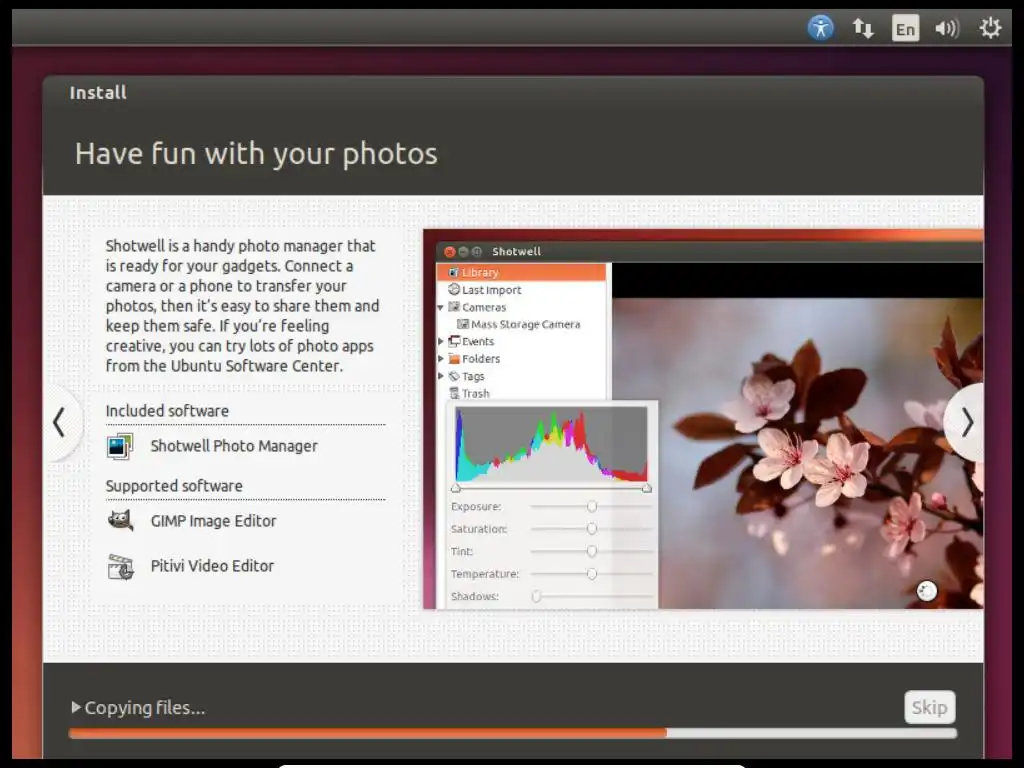Select Pitivi Video Editor text

point(212,566)
